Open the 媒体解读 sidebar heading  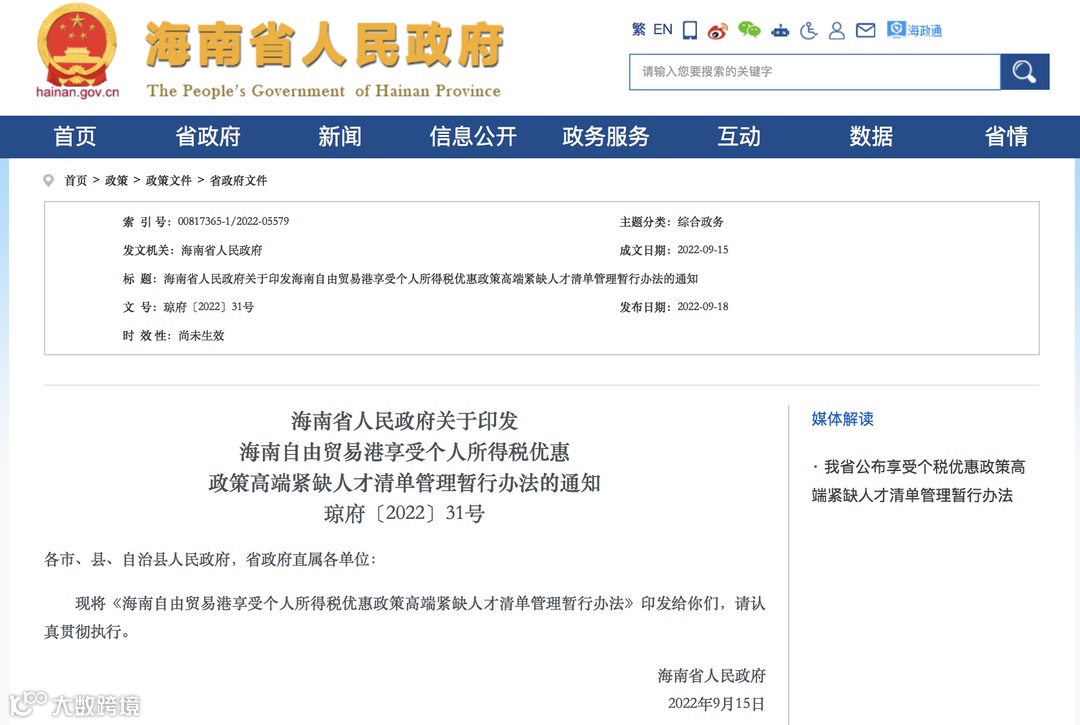click(x=842, y=419)
